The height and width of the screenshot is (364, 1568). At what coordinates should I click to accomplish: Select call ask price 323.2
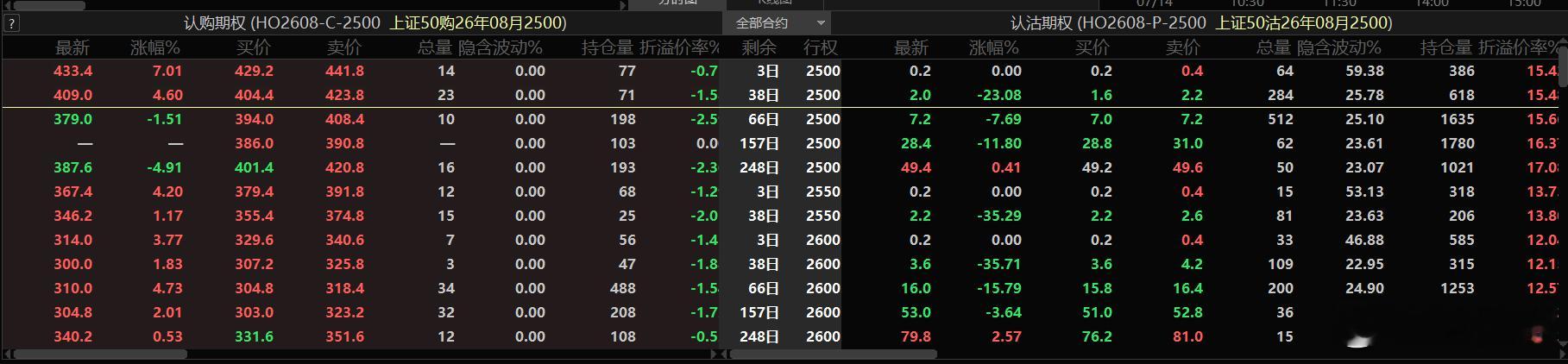click(344, 312)
